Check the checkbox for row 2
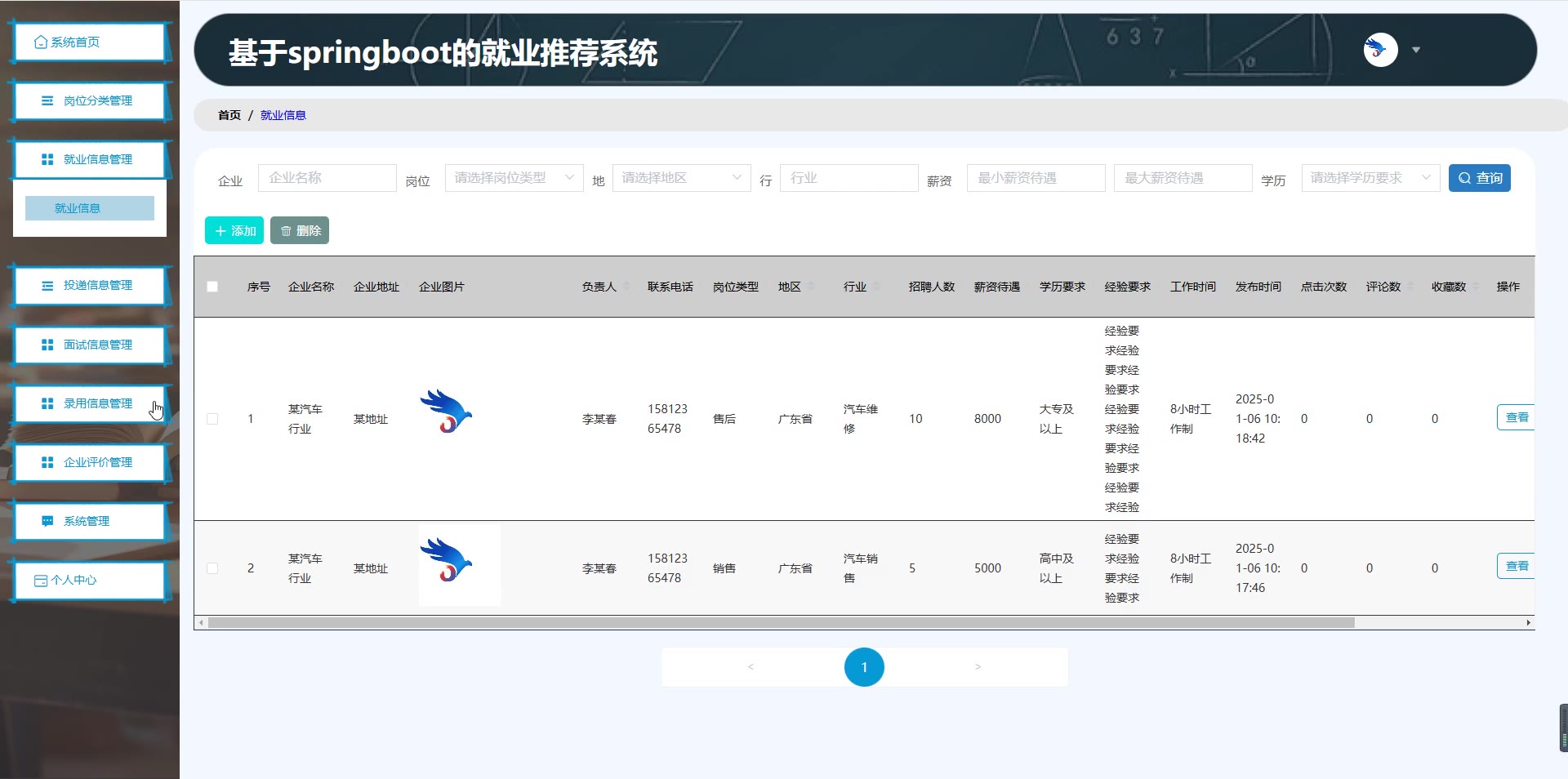Image resolution: width=1568 pixels, height=779 pixels. (212, 568)
